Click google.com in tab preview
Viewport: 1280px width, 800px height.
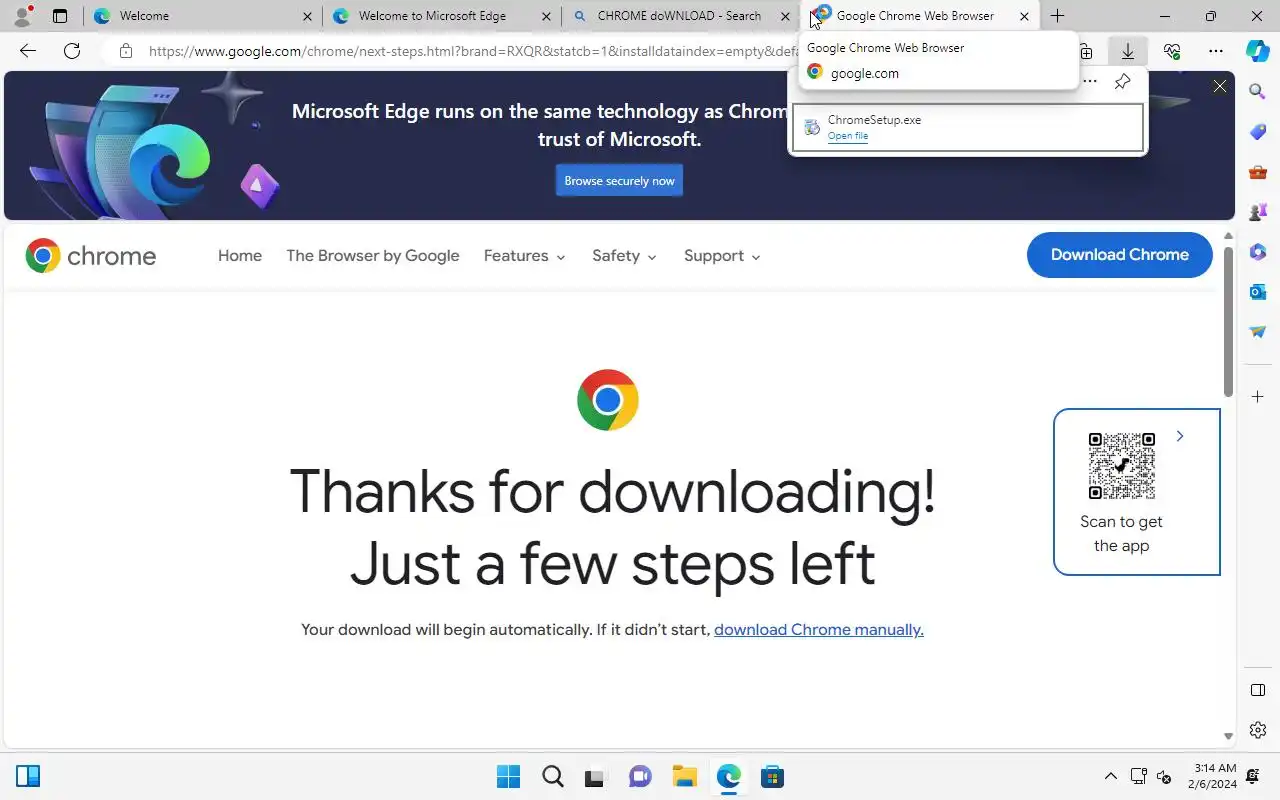click(x=865, y=73)
